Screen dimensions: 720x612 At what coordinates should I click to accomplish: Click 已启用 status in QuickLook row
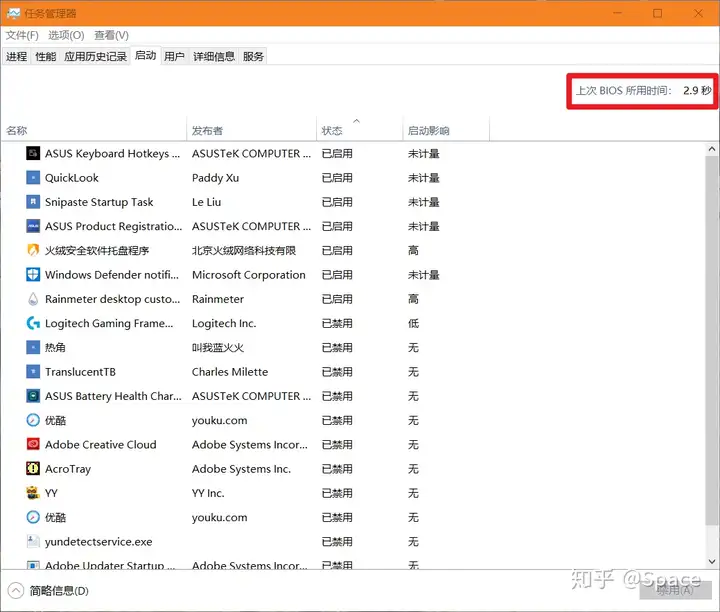tap(337, 178)
